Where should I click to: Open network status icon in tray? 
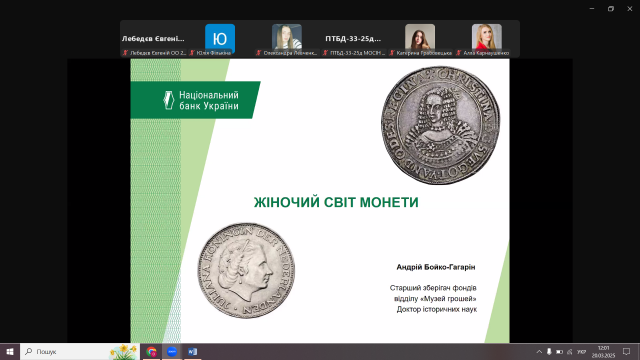[570, 351]
